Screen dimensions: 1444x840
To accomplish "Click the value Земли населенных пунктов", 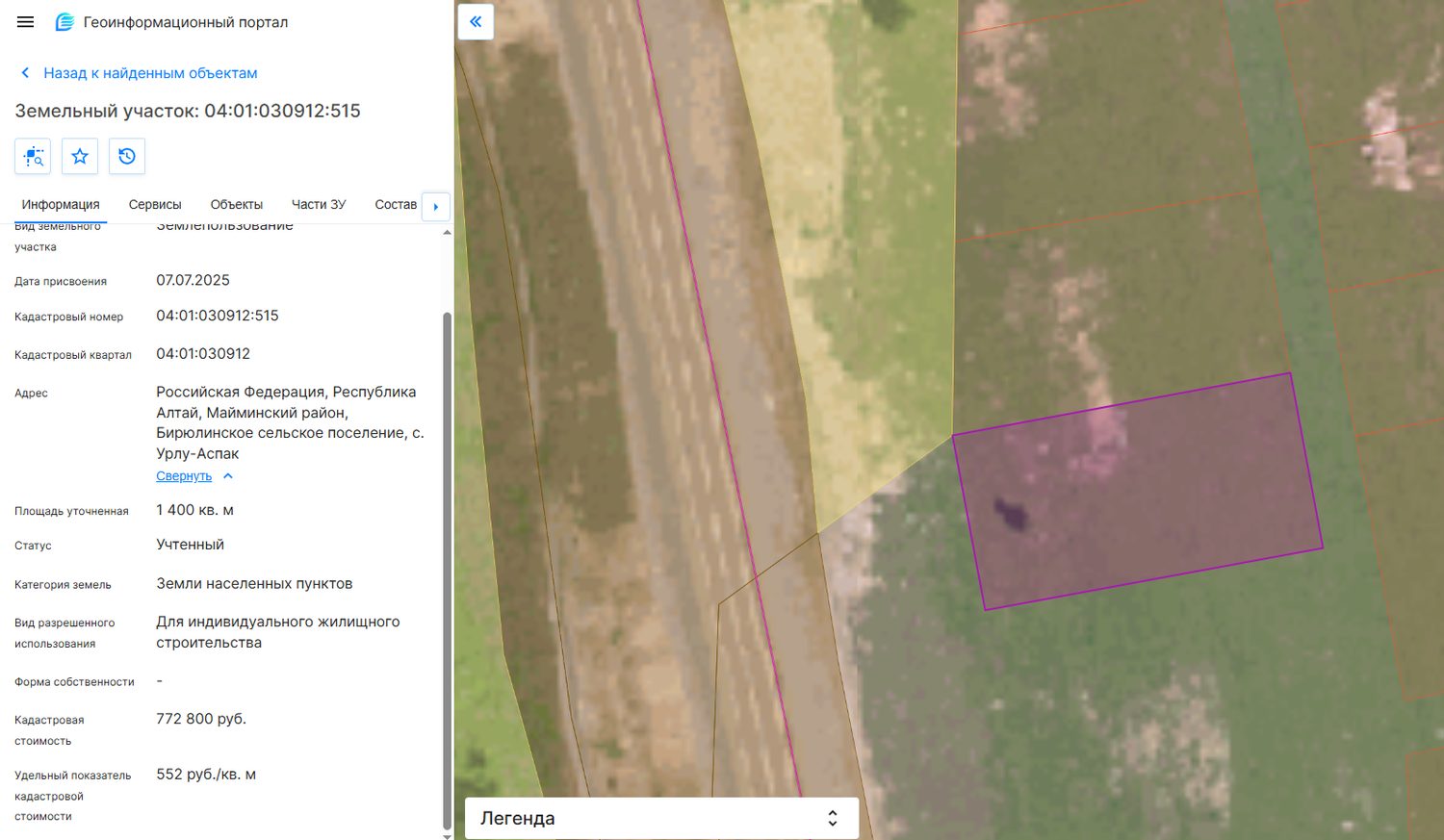I will coord(254,584).
